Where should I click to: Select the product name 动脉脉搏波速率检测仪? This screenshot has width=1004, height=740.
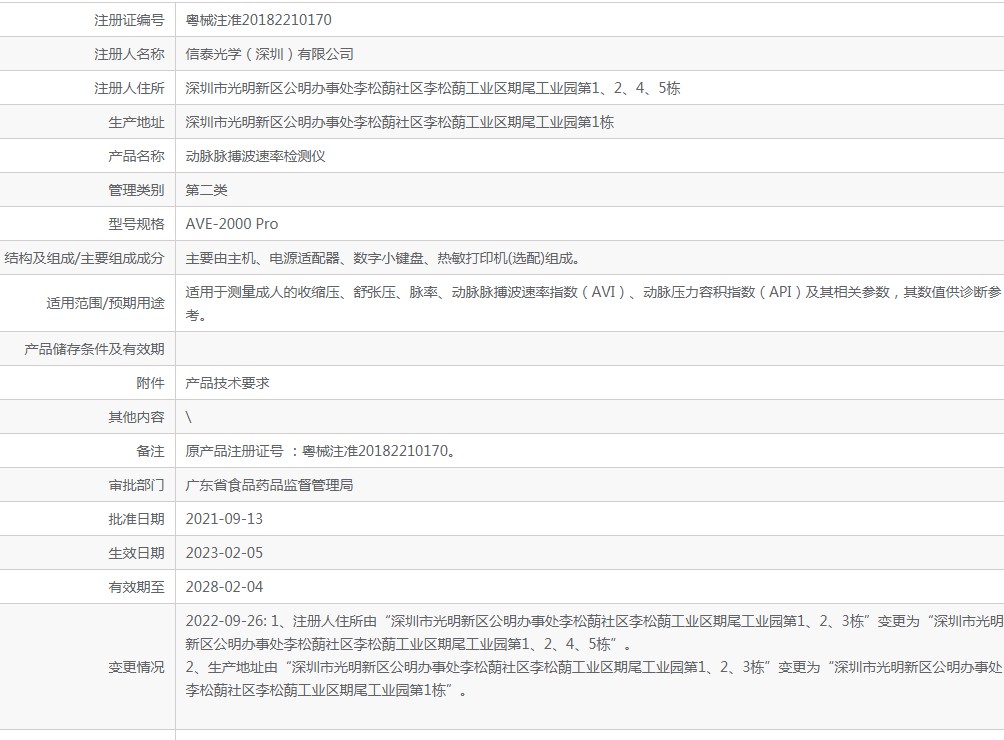click(255, 156)
